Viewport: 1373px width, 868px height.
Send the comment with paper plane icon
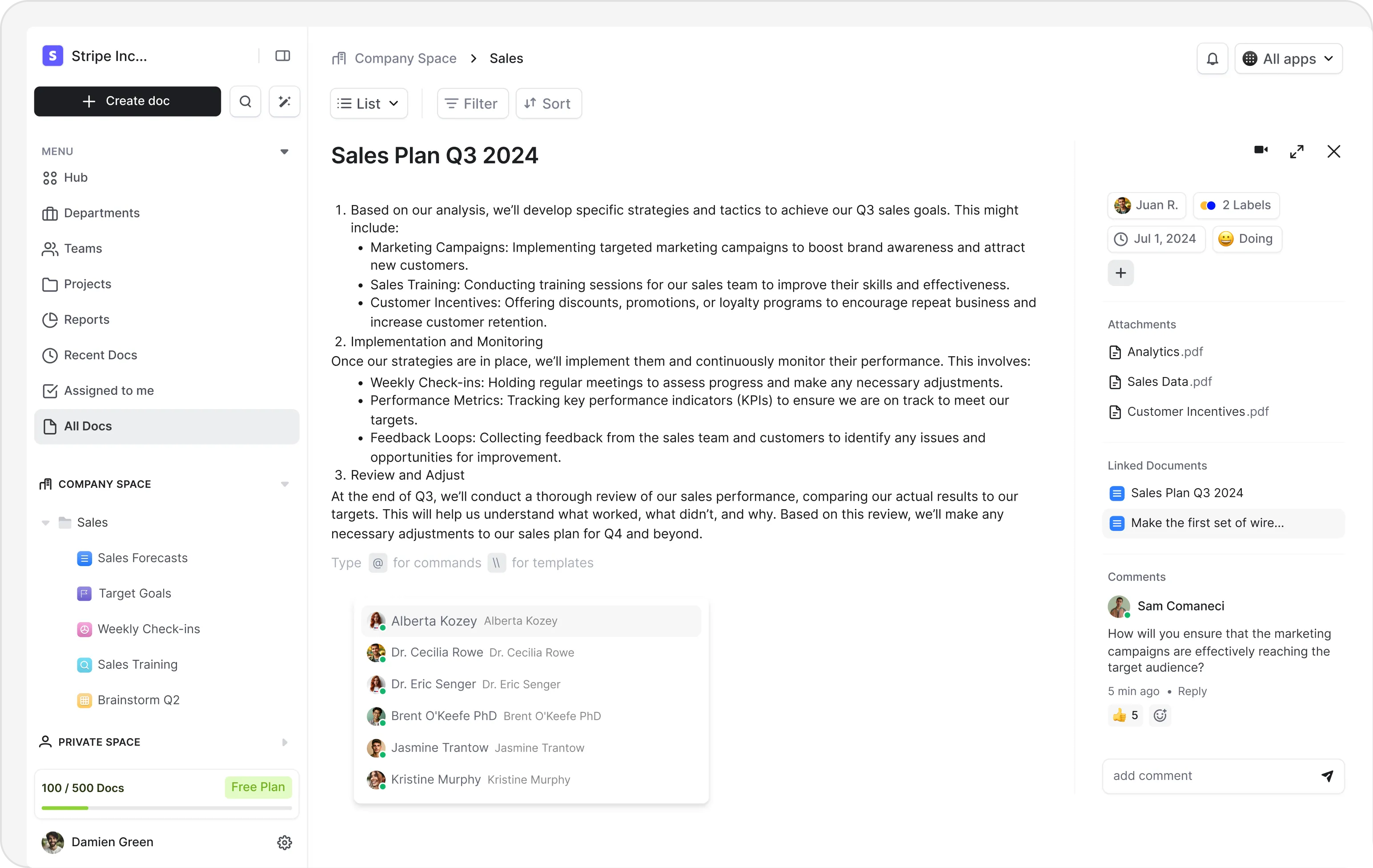[1327, 776]
